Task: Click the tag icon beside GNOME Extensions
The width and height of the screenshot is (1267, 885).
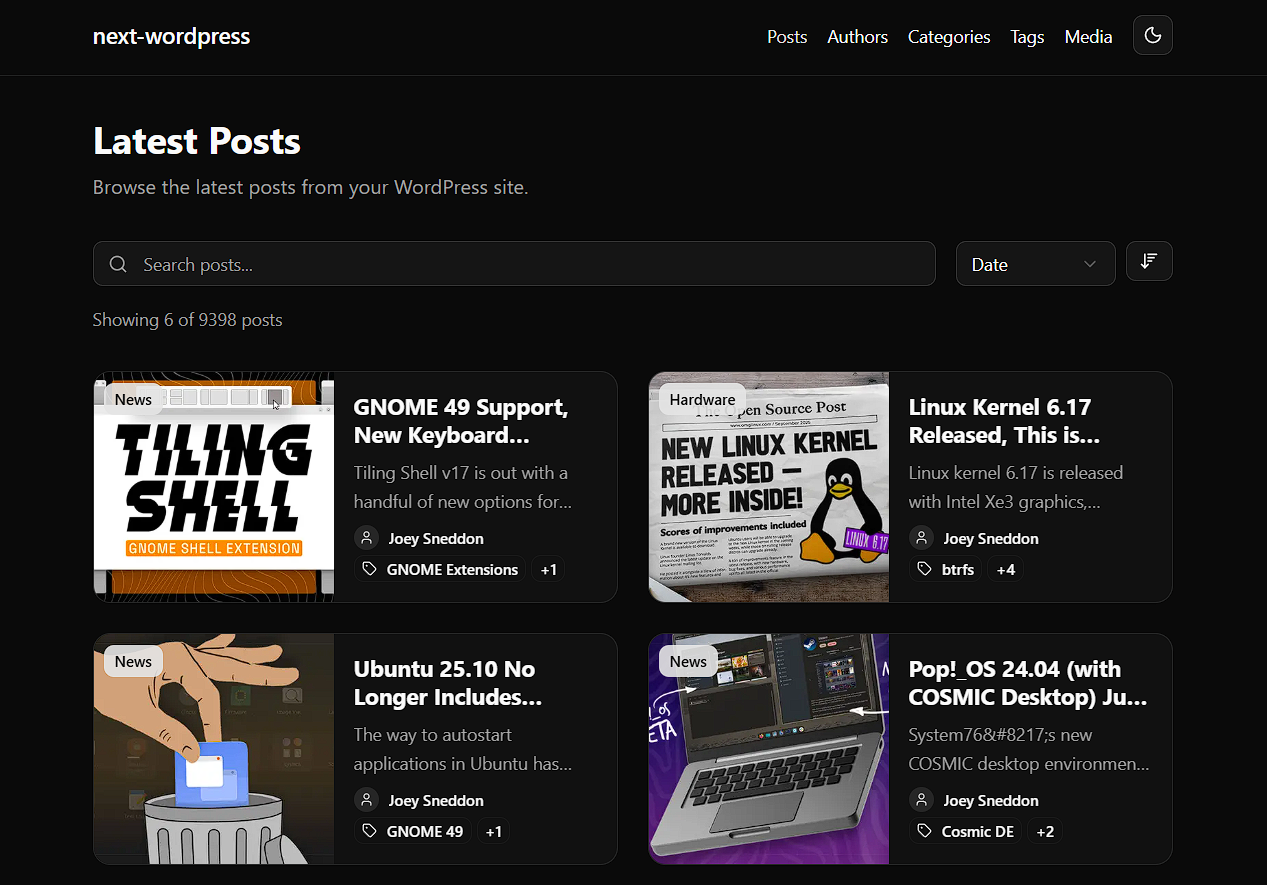Action: pos(370,569)
